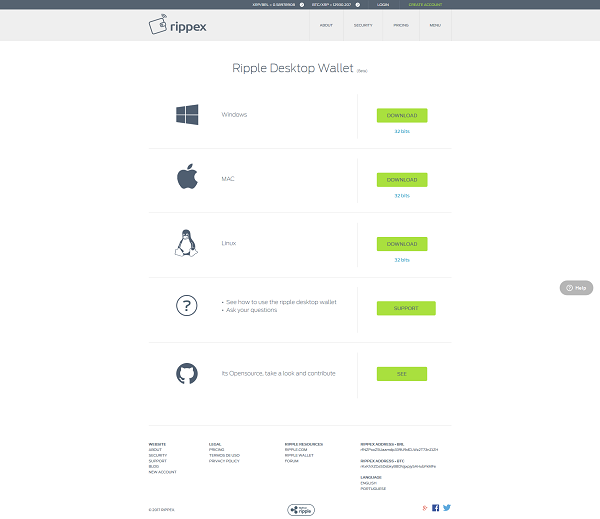Open PRICING in the header navigation
The height and width of the screenshot is (519, 600).
[401, 25]
